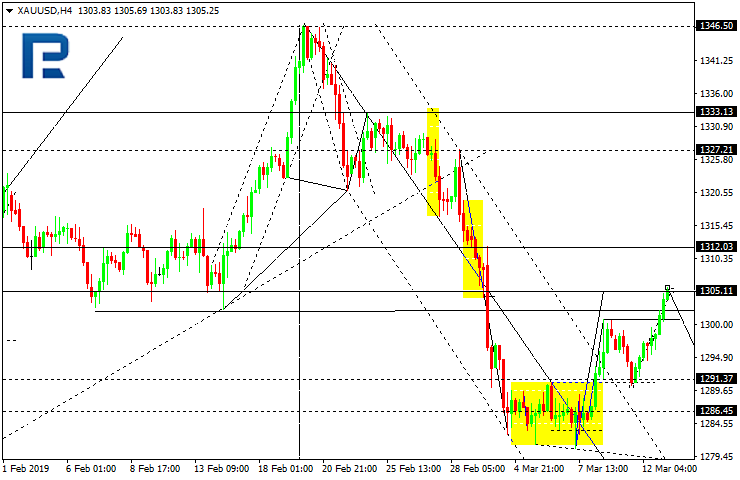The image size is (740, 480).
Task: Select the 1346.50 price level label
Action: coord(717,26)
